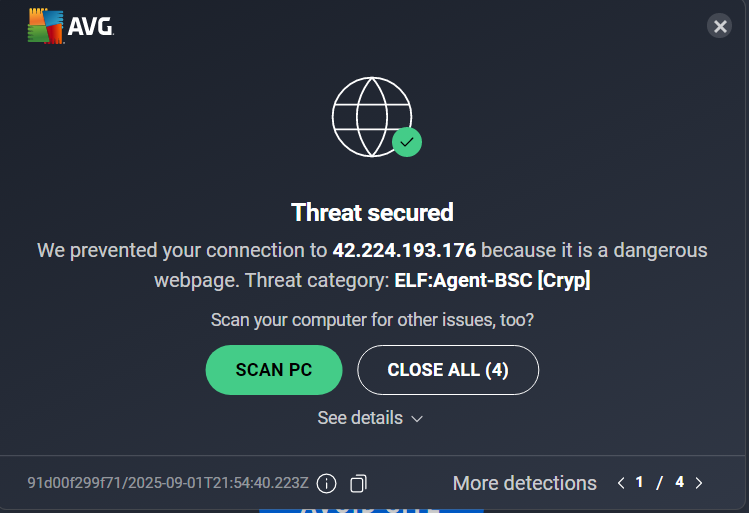Click the Threat secured heading
749x513 pixels.
[x=372, y=212]
